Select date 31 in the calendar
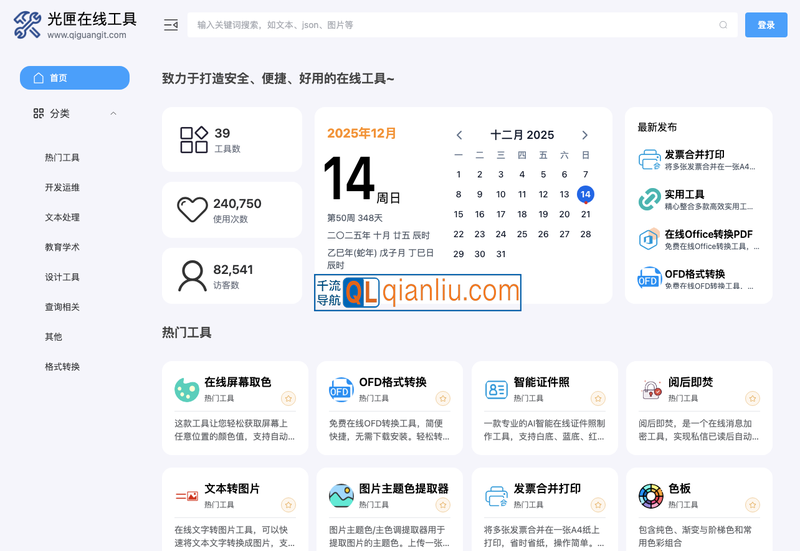 [x=501, y=254]
